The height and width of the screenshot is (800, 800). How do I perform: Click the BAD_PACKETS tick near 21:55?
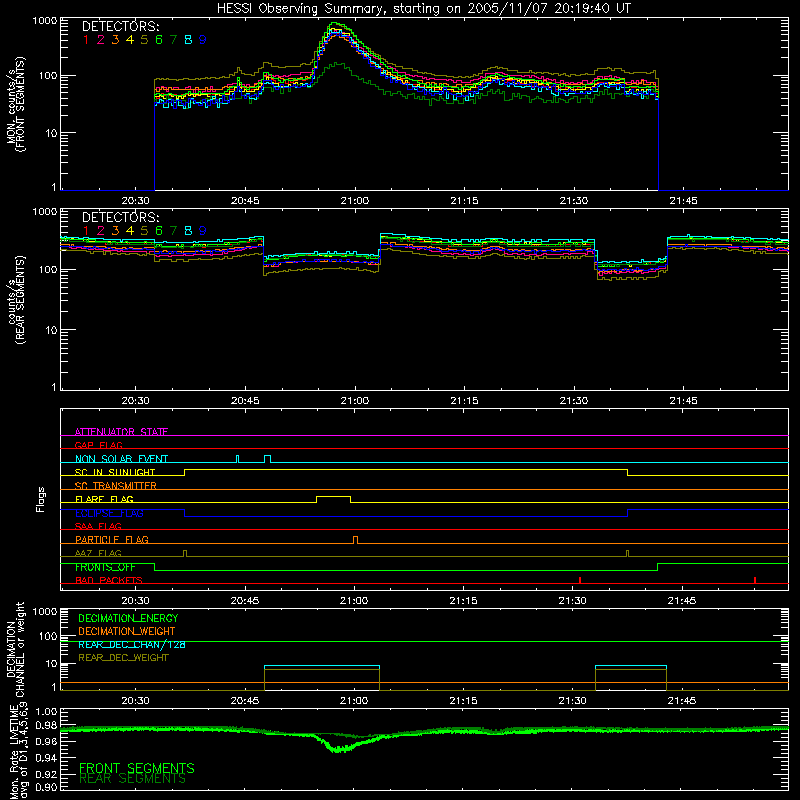coord(755,580)
